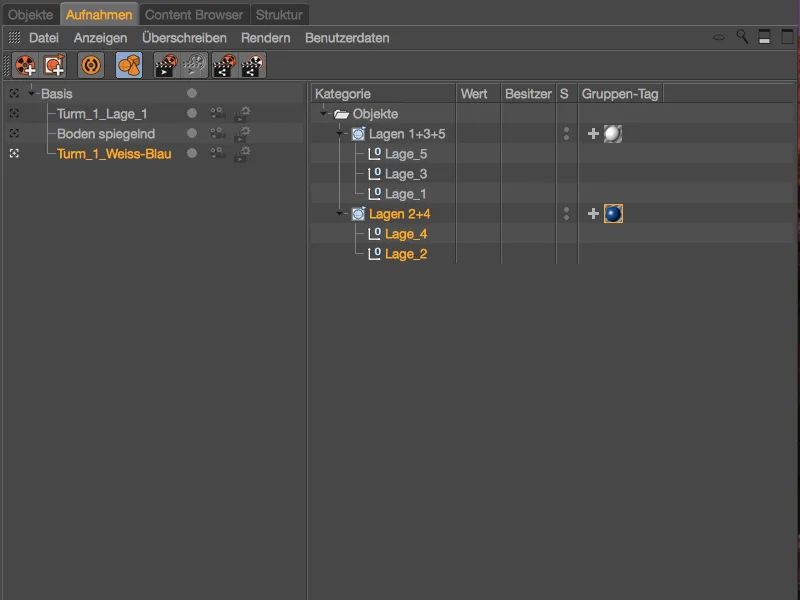Add a tag to Lagen 2+4 with the plus
The height and width of the screenshot is (600, 800).
click(593, 213)
